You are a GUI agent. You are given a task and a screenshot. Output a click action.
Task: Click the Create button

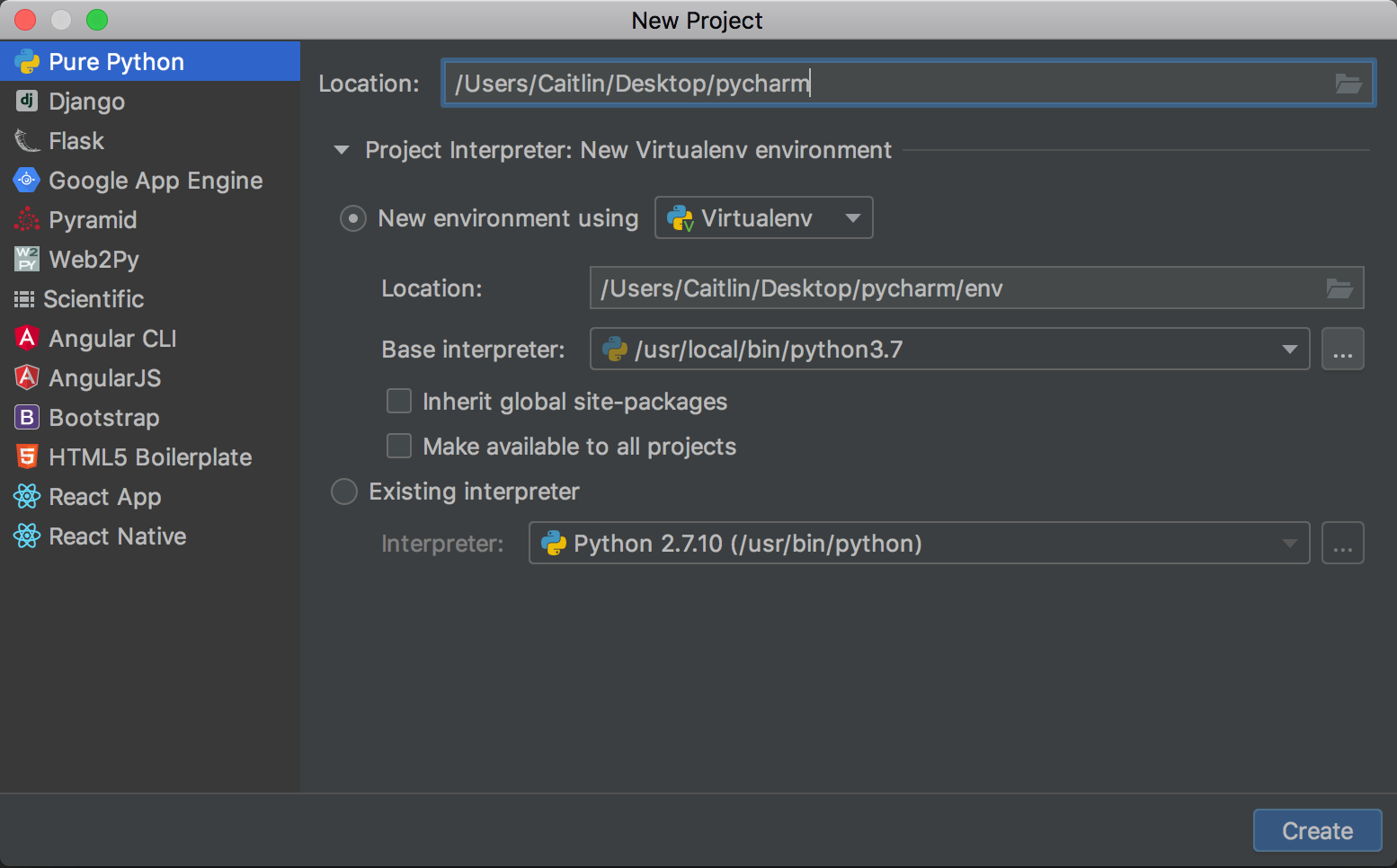(1317, 830)
